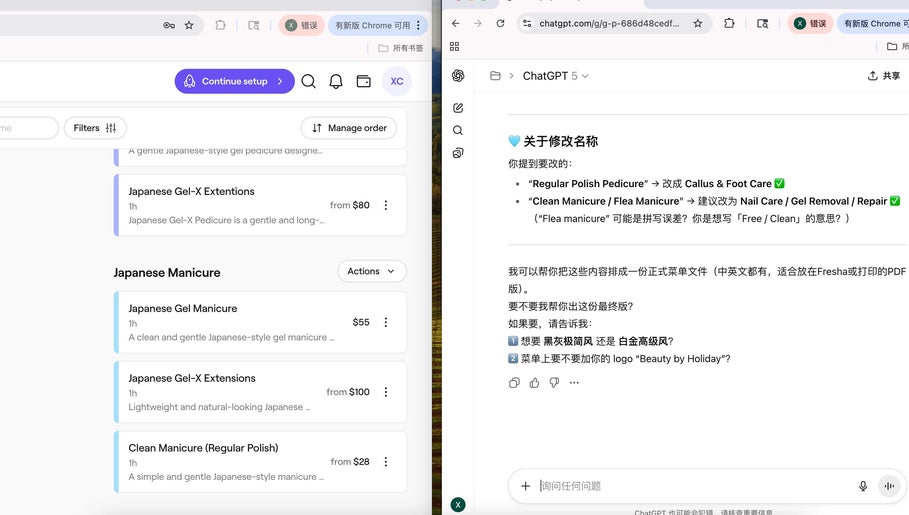
Task: Click the Manage order button
Action: tap(348, 128)
